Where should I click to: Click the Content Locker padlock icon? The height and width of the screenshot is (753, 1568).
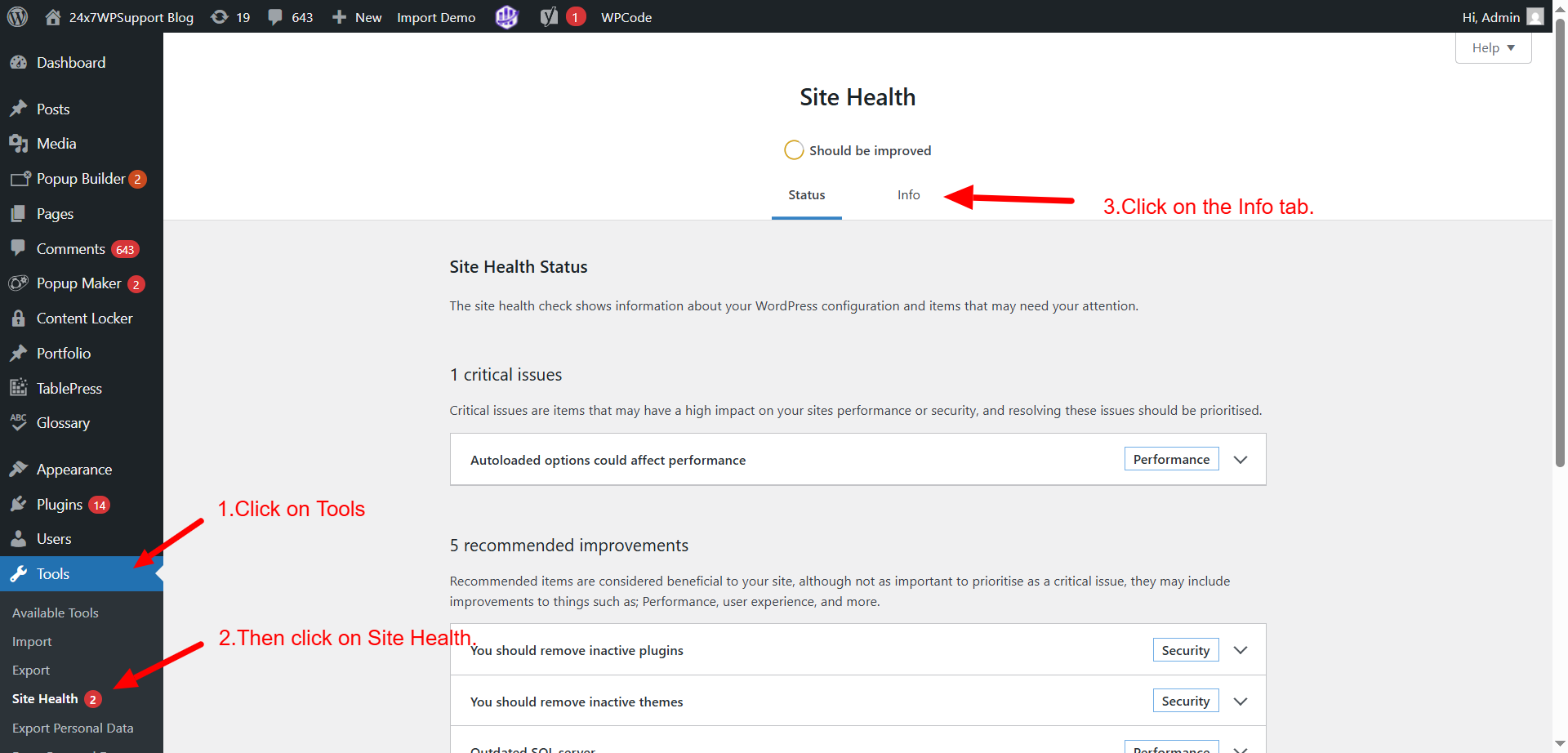(x=19, y=319)
